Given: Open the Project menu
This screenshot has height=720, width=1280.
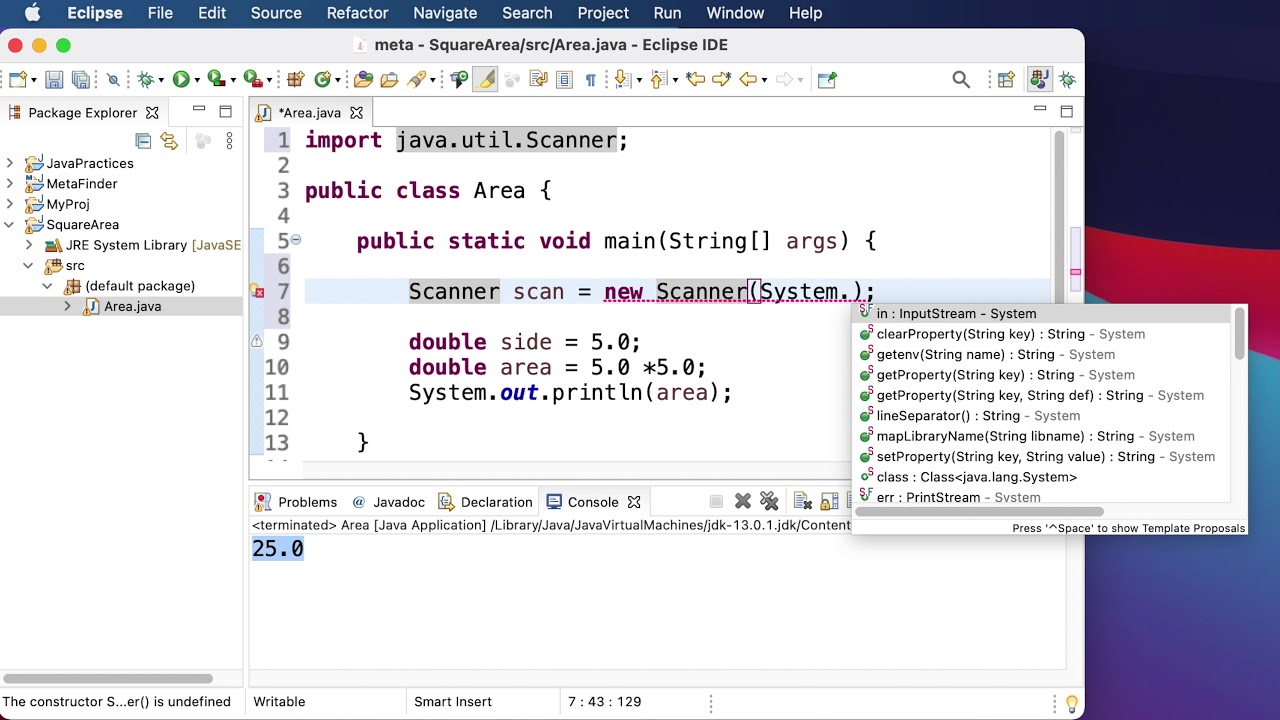Looking at the screenshot, I should pos(603,13).
